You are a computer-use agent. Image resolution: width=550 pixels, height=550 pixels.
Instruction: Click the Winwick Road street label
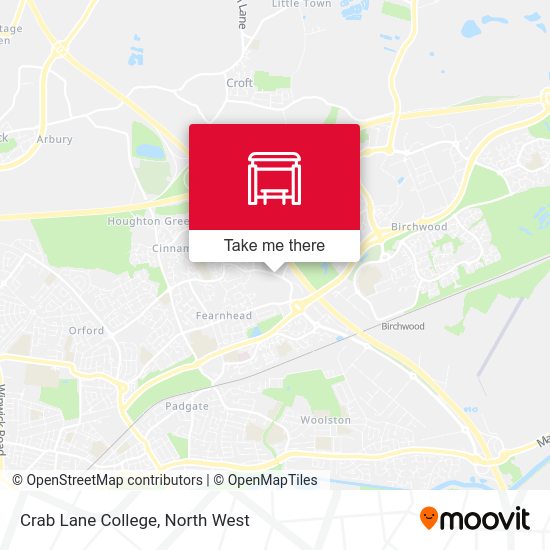click(x=3, y=420)
